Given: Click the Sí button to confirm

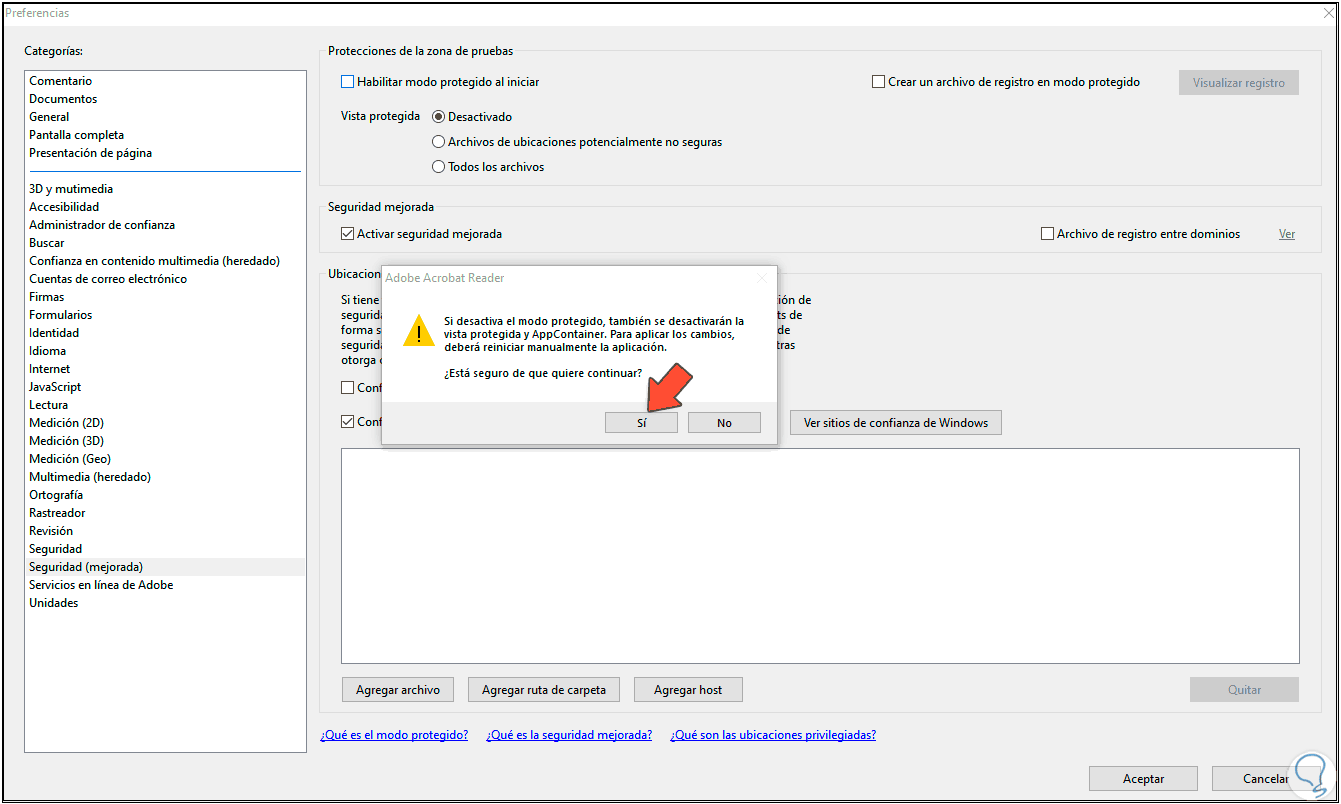Looking at the screenshot, I should (x=641, y=422).
